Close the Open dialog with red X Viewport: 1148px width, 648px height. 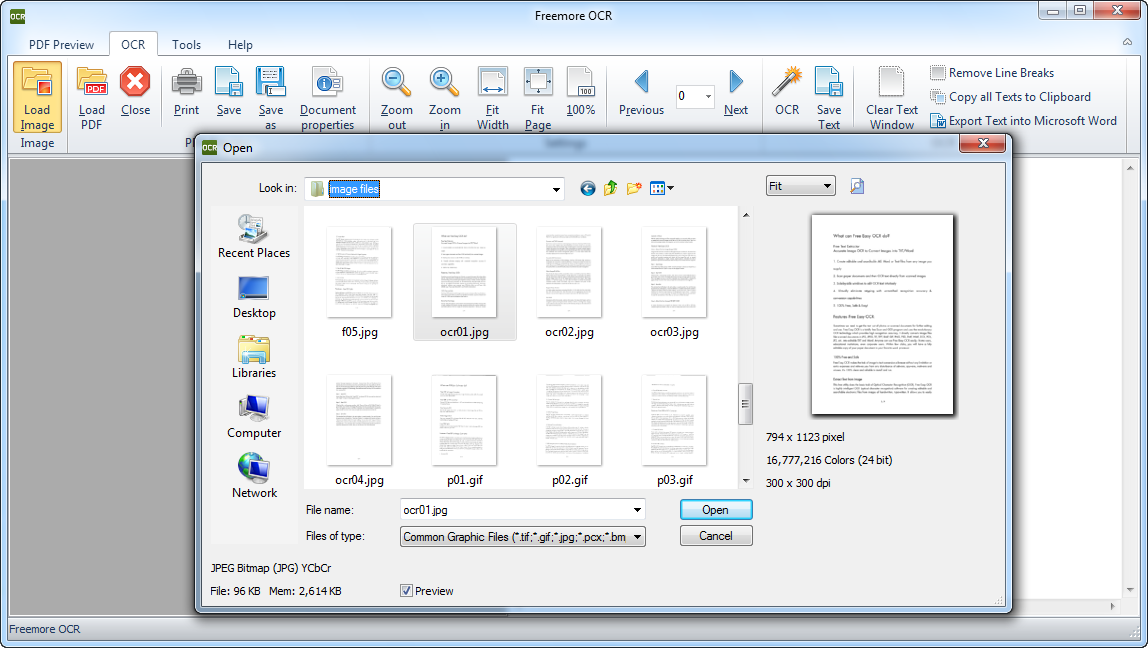tap(983, 144)
